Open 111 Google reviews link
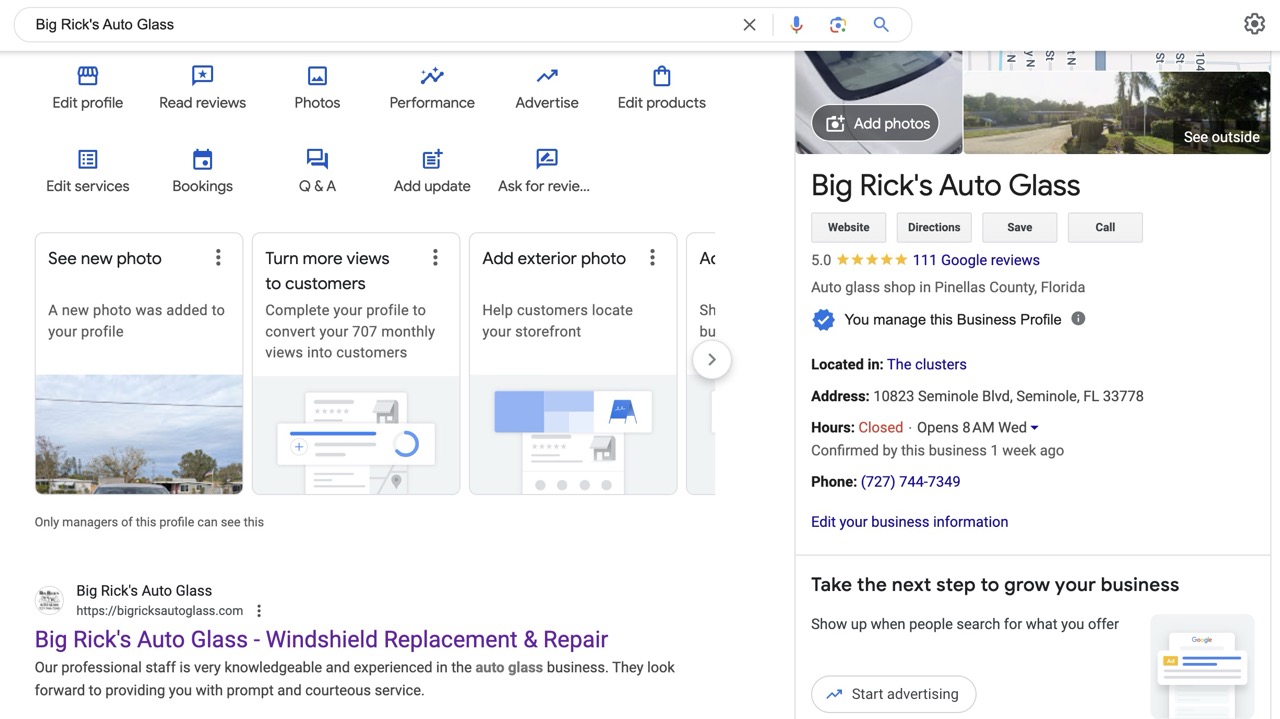The image size is (1280, 719). click(976, 260)
